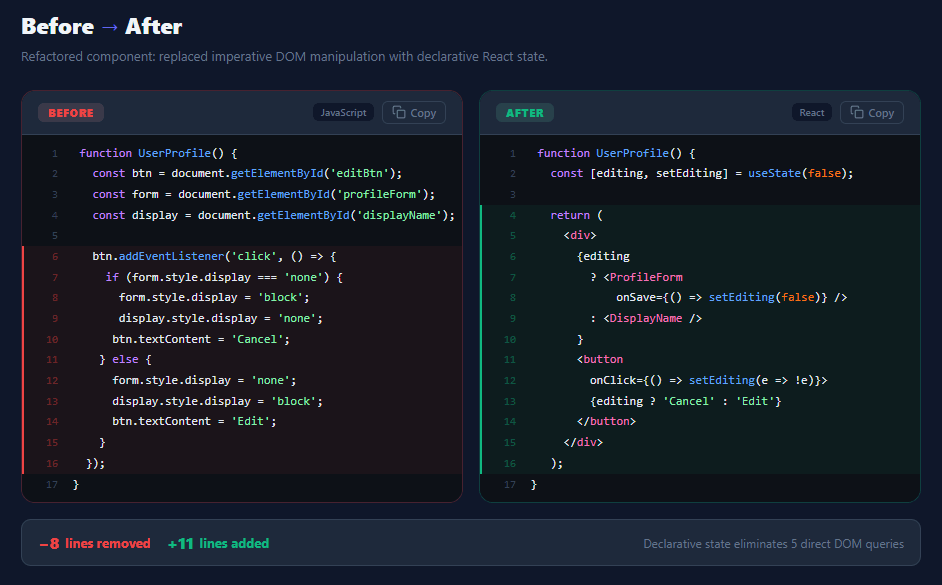Click 'function UserProfile() {' in After panel

point(700,153)
